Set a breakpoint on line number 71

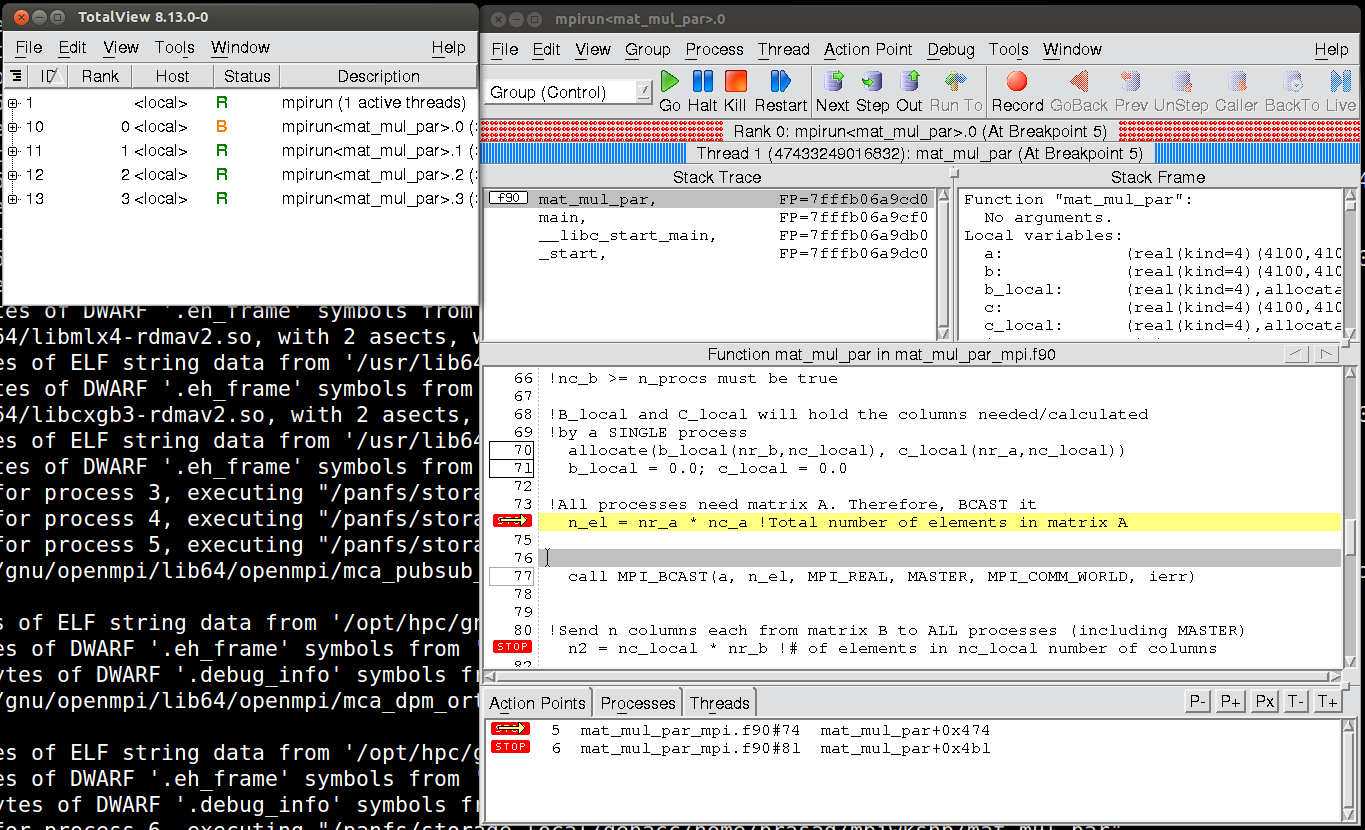click(512, 468)
